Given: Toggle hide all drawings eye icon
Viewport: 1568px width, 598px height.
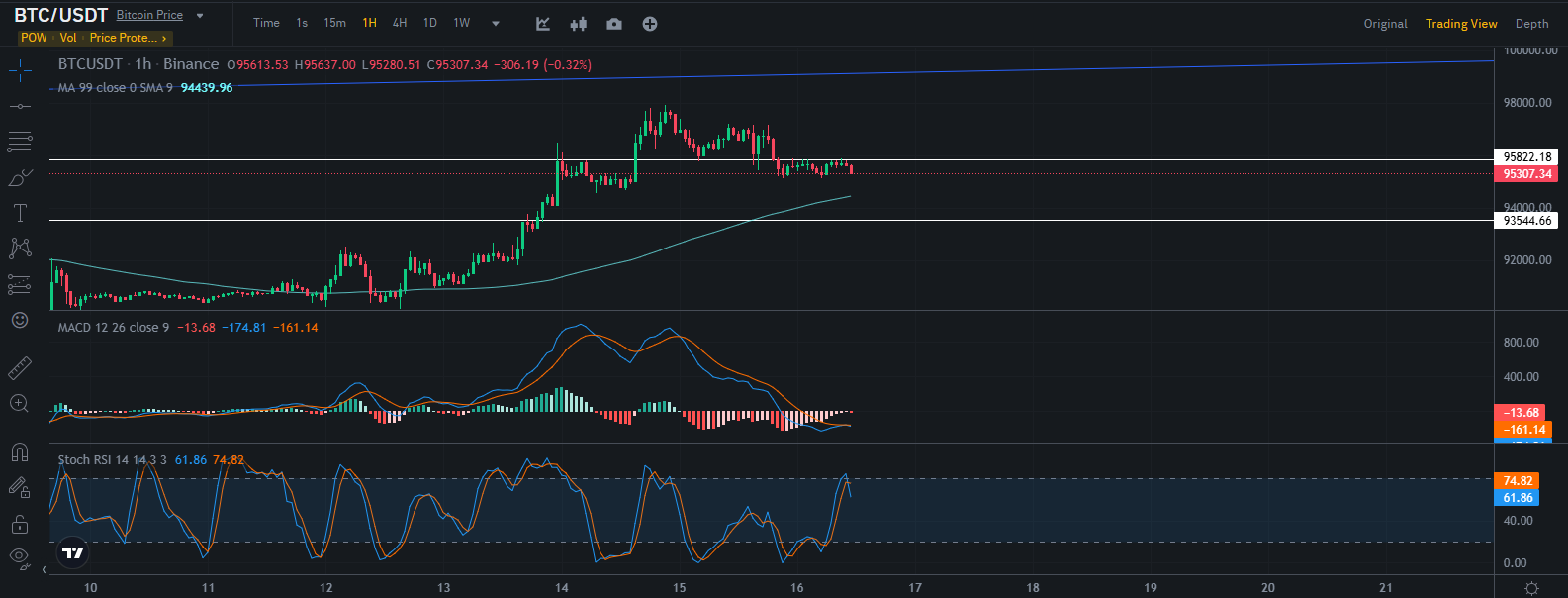Looking at the screenshot, I should 20,557.
